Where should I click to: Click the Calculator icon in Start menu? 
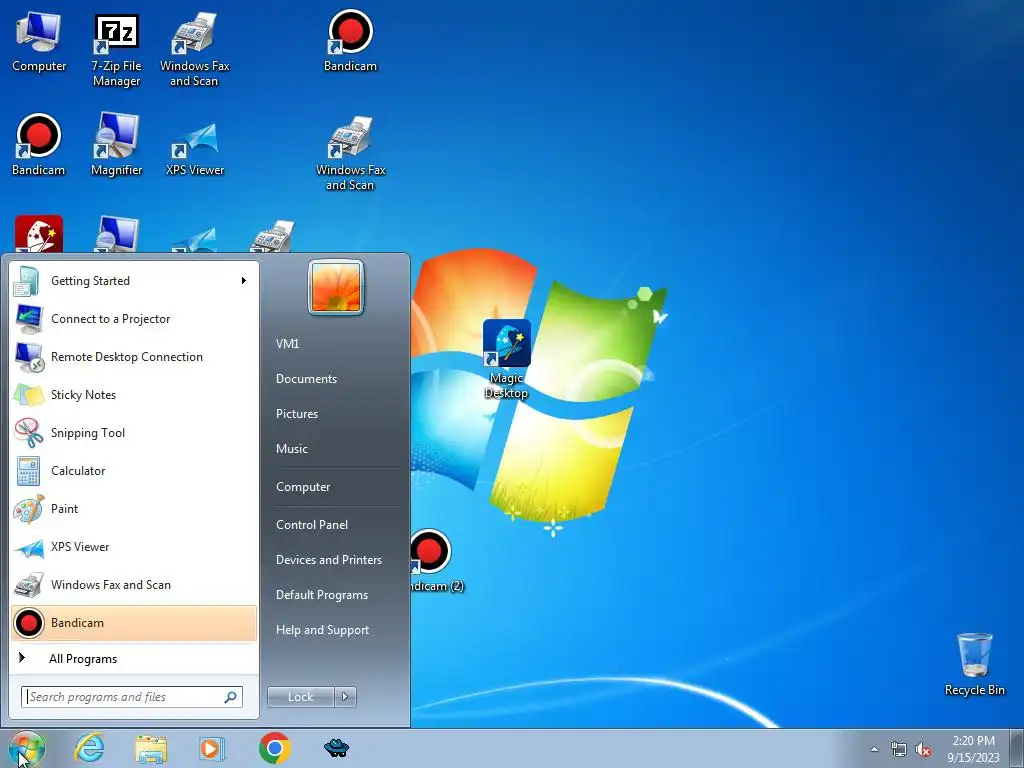[28, 471]
